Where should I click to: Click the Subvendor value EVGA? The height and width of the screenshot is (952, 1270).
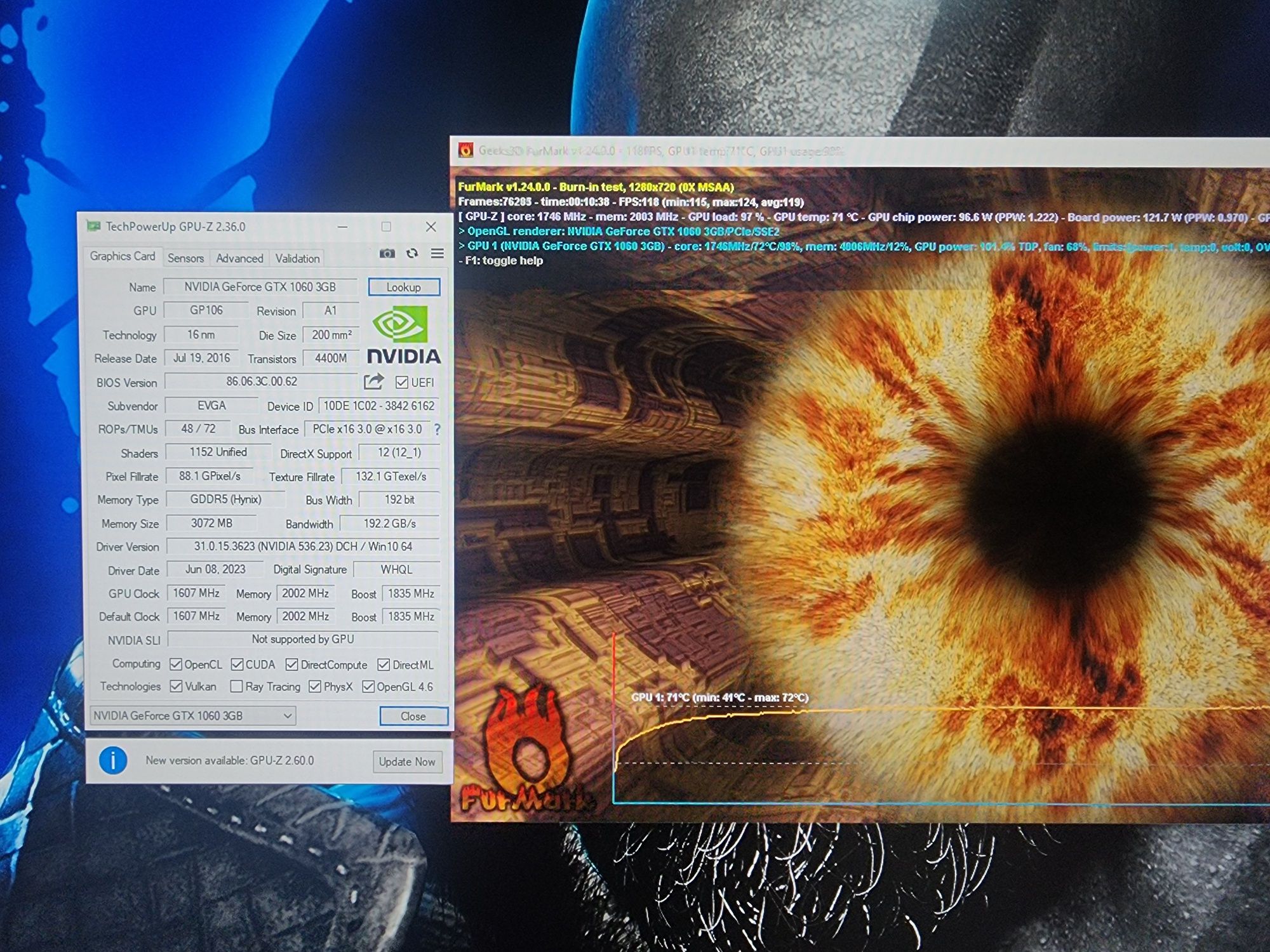pos(211,406)
